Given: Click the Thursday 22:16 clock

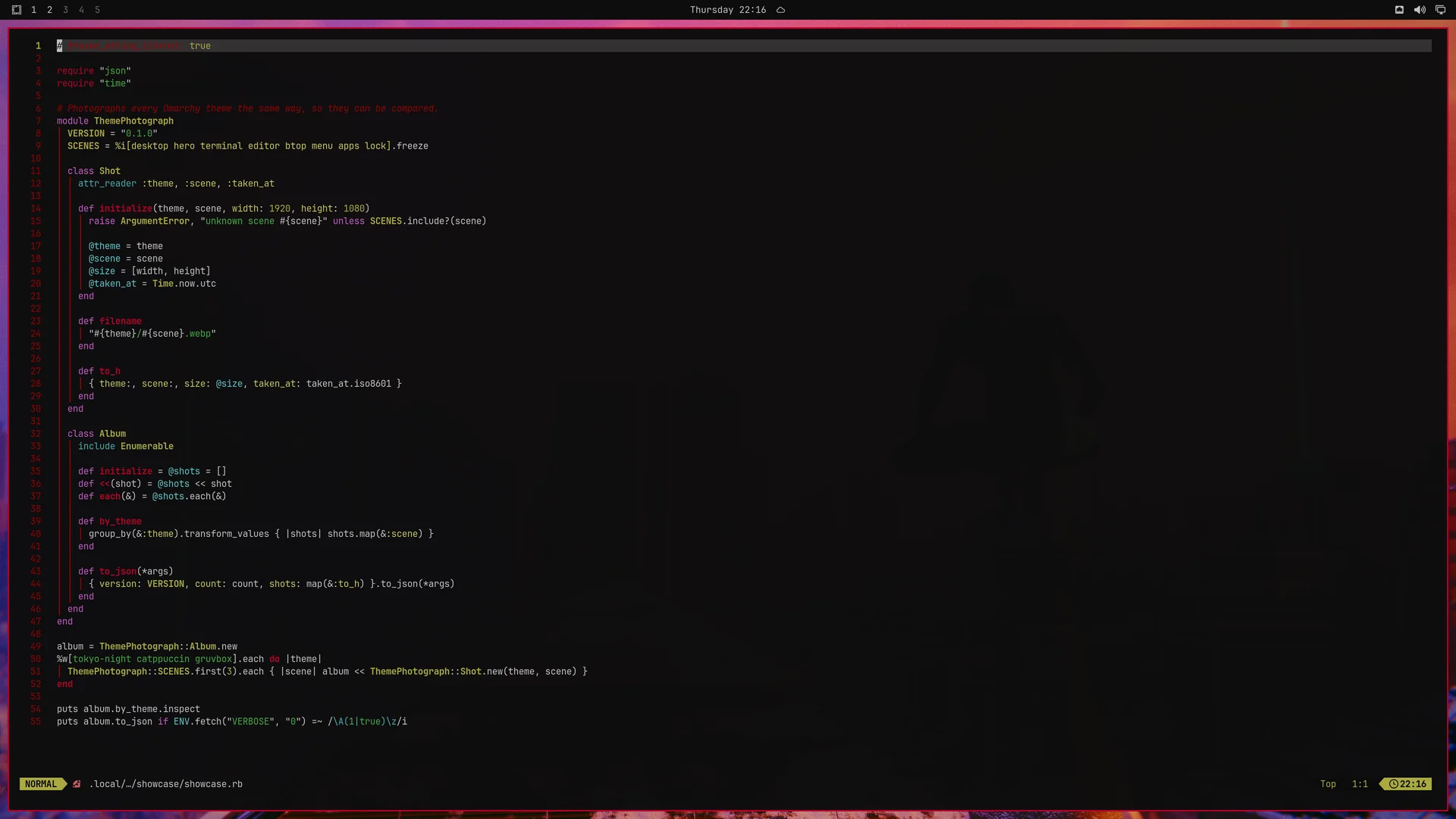Looking at the screenshot, I should coord(727,10).
